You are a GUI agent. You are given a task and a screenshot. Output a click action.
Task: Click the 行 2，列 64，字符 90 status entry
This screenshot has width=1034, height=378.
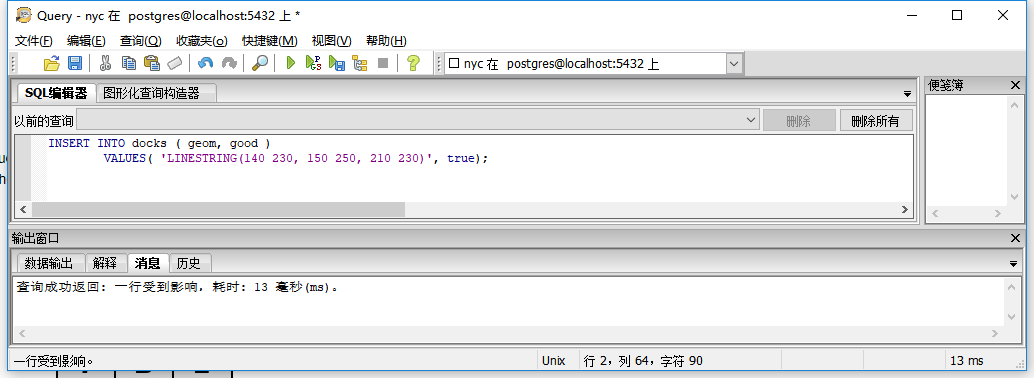coord(643,361)
